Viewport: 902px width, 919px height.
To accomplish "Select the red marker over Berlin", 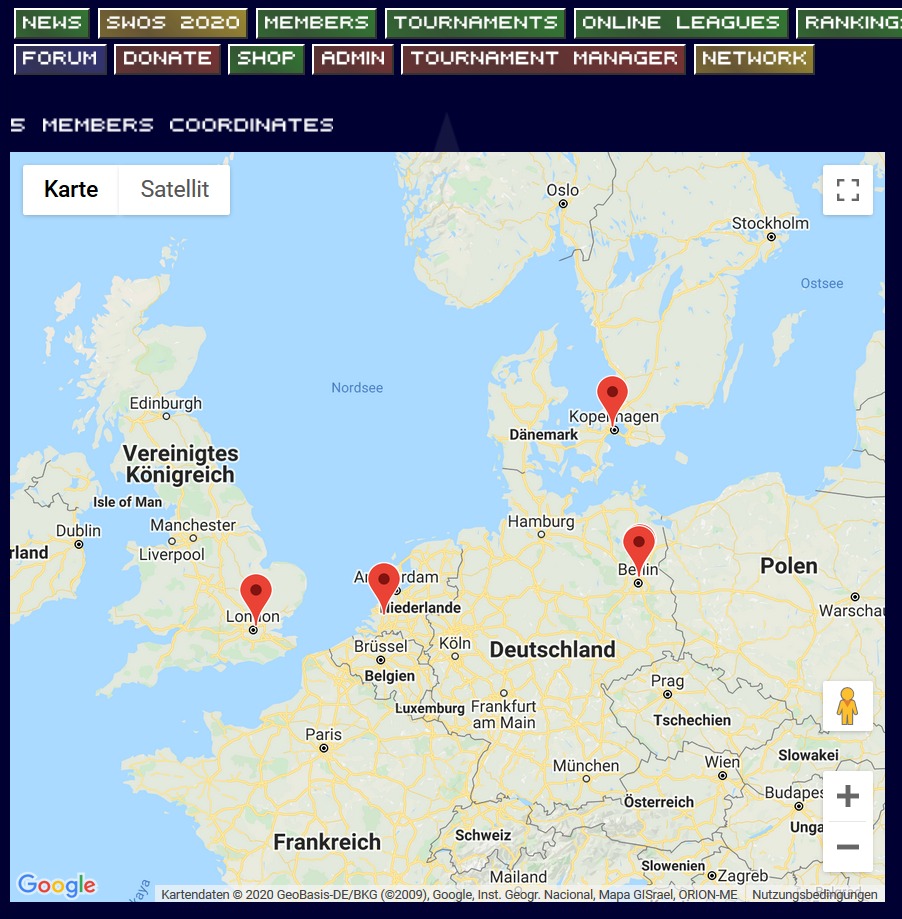I will pyautogui.click(x=638, y=546).
